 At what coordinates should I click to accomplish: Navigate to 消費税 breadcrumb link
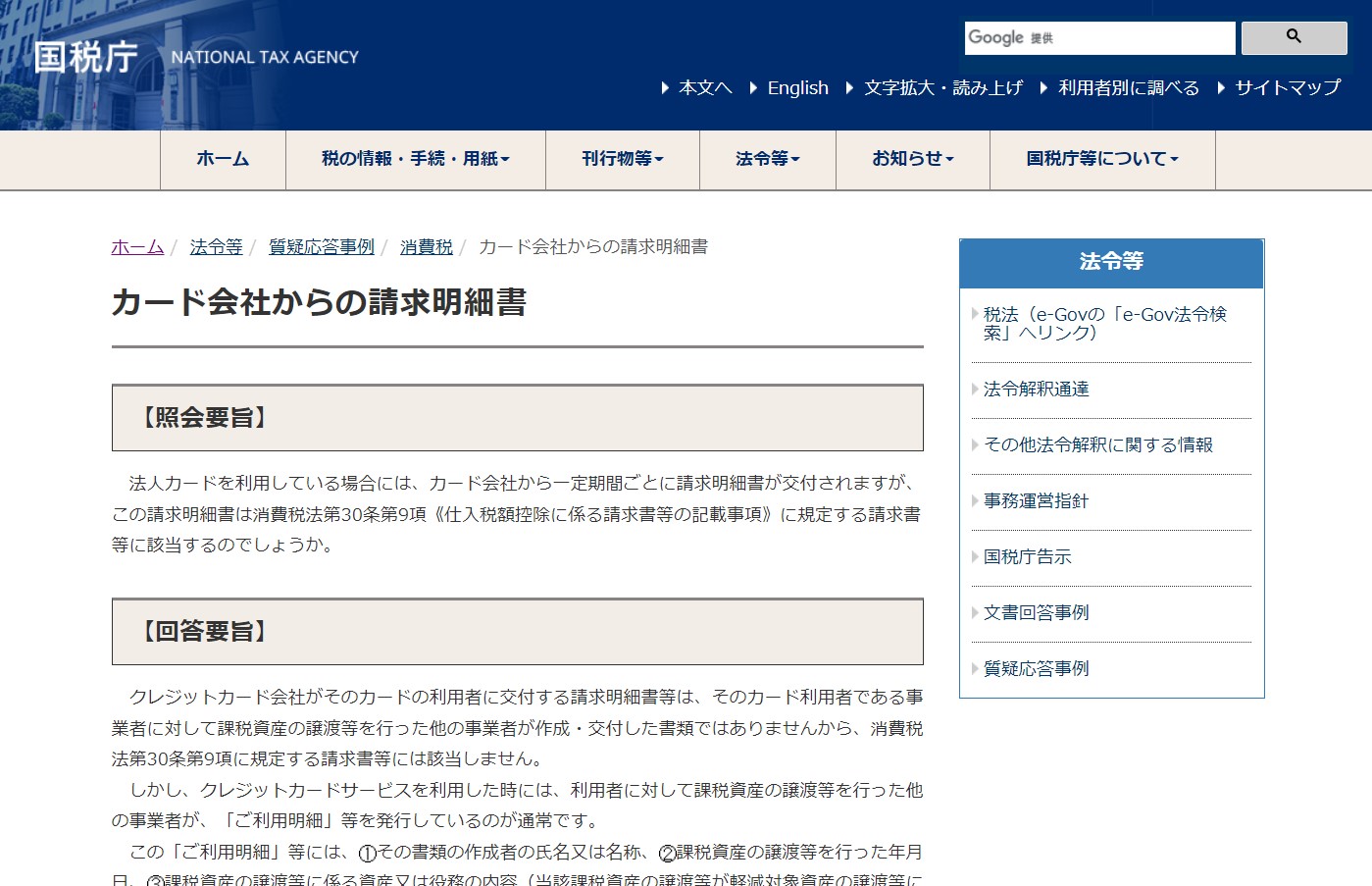(427, 247)
